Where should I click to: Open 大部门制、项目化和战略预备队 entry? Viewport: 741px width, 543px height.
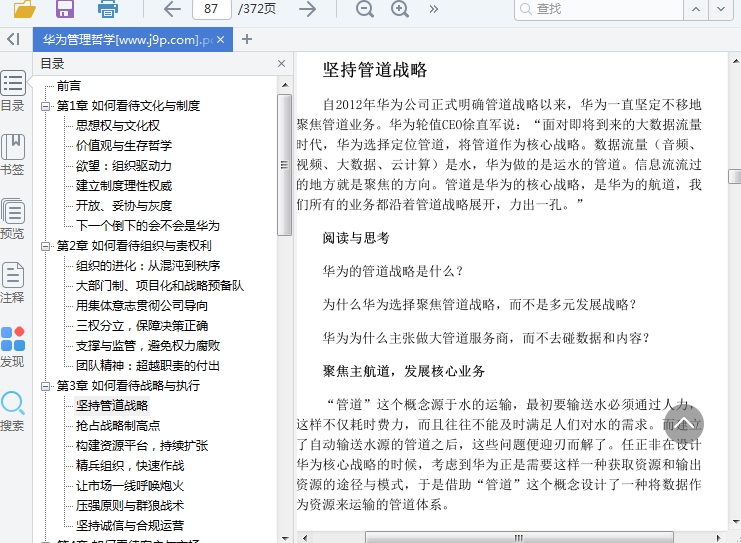pos(160,285)
